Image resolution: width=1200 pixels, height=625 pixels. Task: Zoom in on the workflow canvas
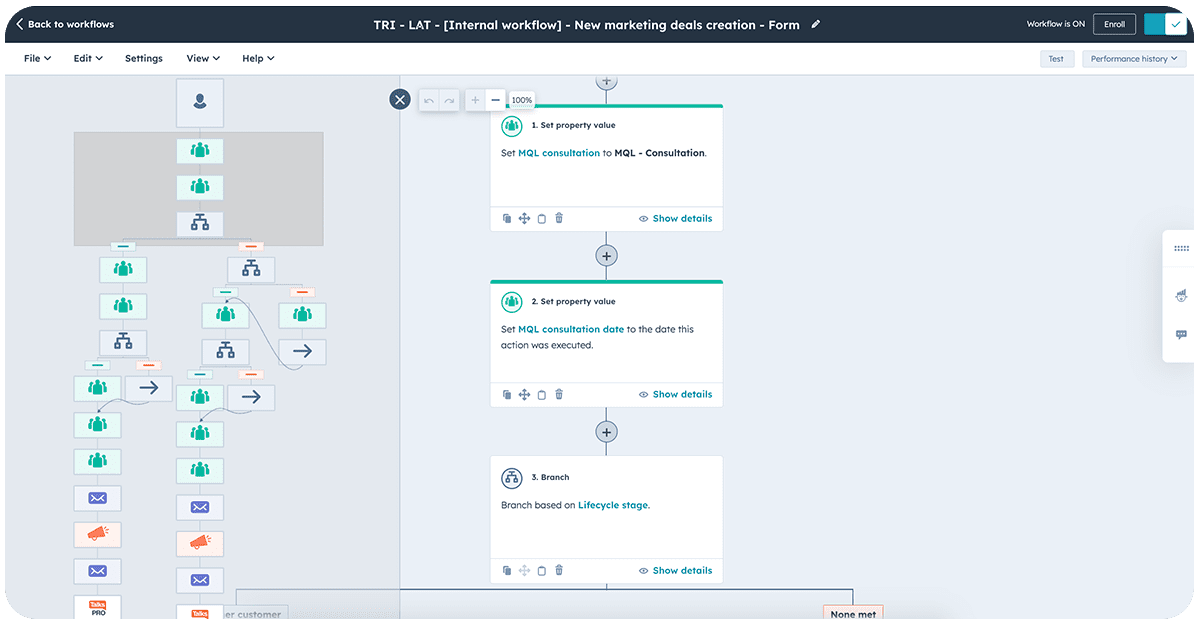tap(475, 100)
